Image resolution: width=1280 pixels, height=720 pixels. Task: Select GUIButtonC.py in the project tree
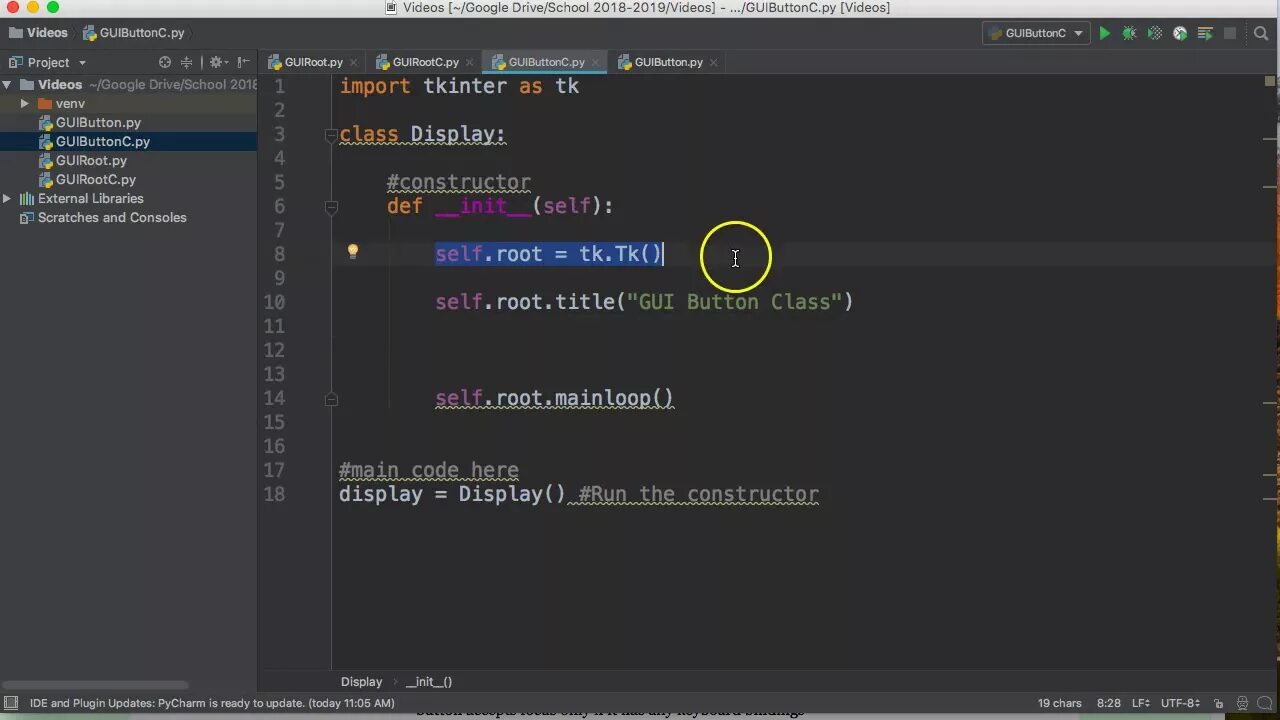coord(103,142)
